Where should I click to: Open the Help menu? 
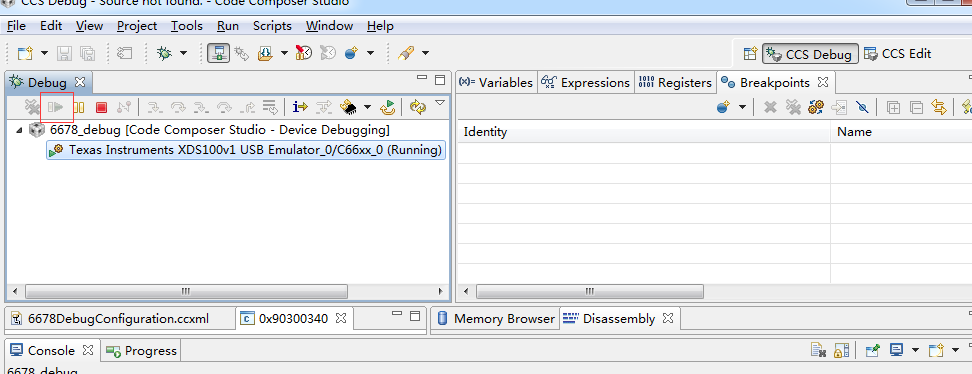coord(380,26)
